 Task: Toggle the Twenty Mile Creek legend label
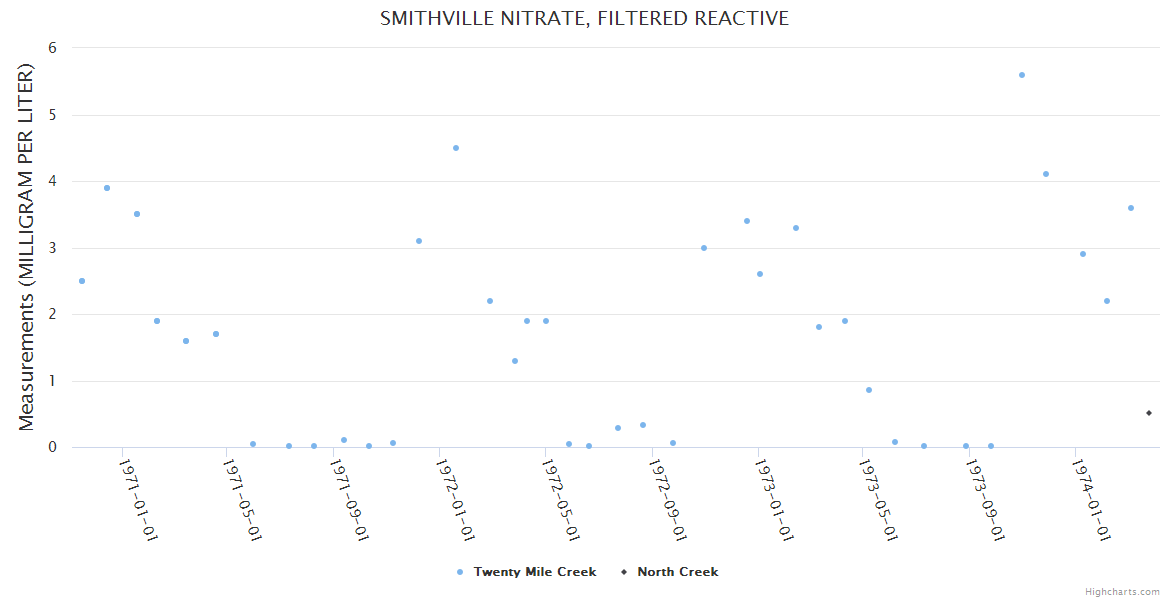click(x=534, y=572)
